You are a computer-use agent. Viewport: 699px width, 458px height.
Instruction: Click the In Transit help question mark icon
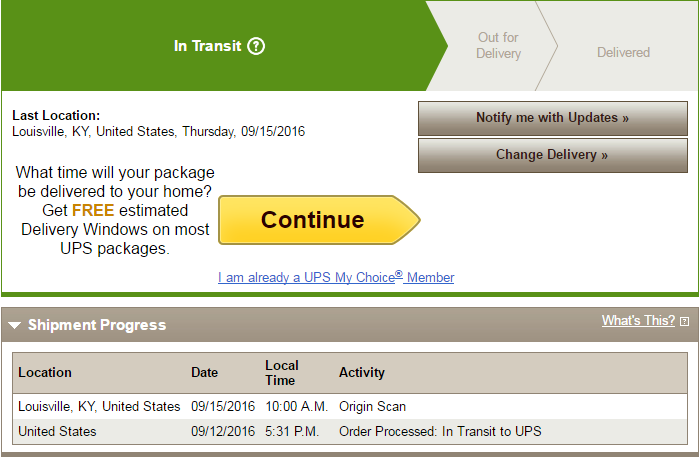[256, 46]
